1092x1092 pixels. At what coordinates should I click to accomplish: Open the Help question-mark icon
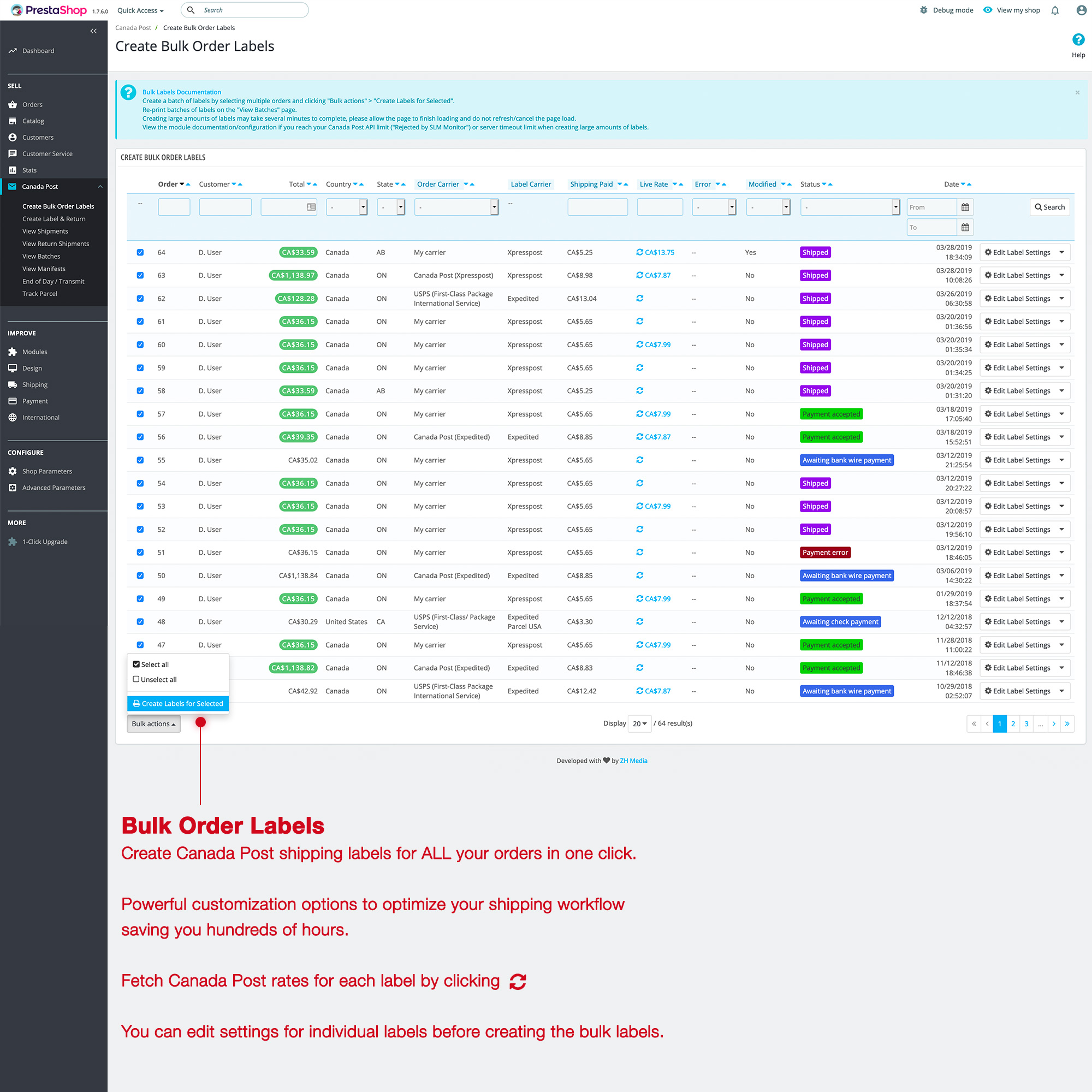click(1078, 39)
